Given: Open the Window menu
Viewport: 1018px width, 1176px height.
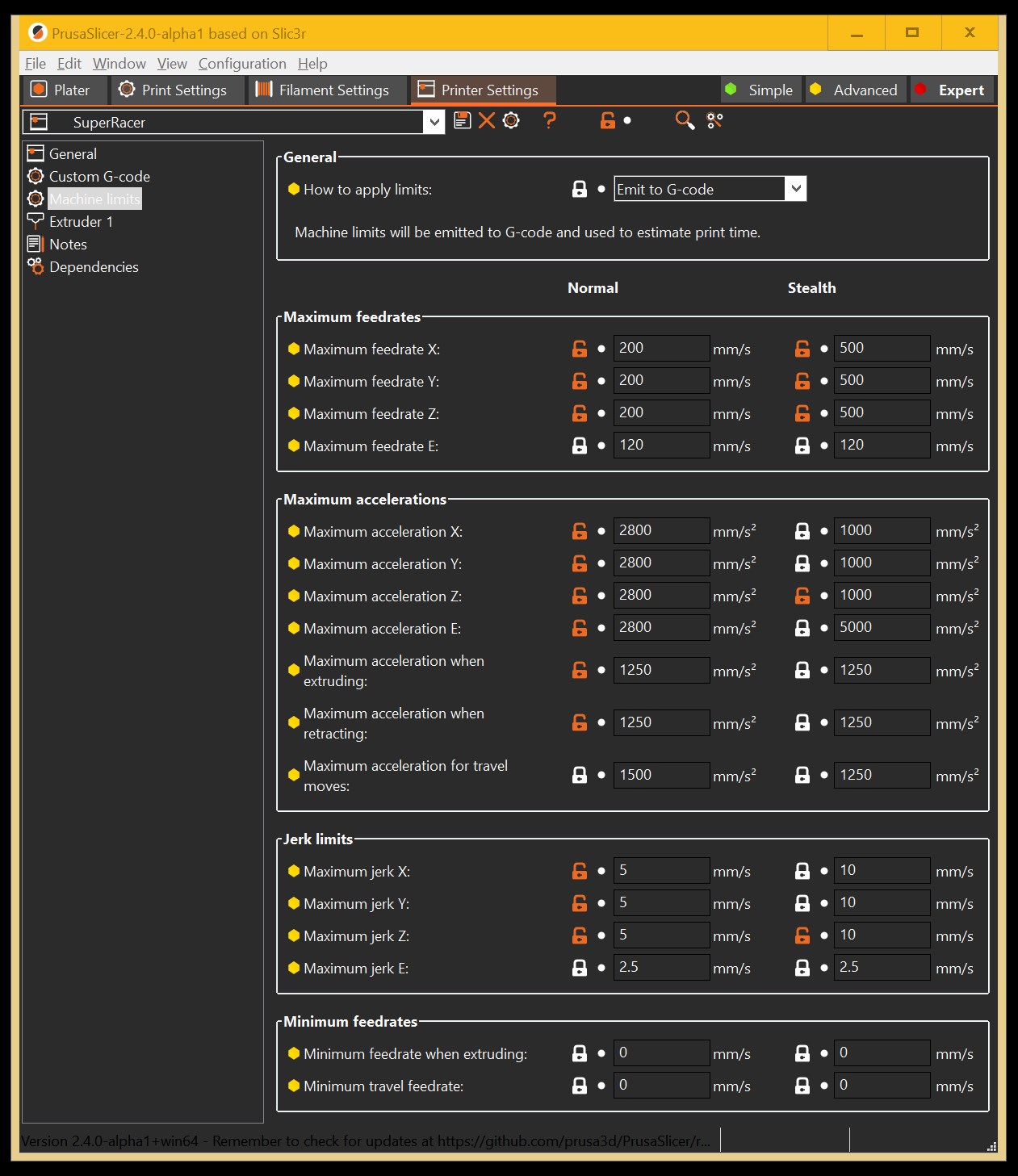Looking at the screenshot, I should (x=119, y=64).
